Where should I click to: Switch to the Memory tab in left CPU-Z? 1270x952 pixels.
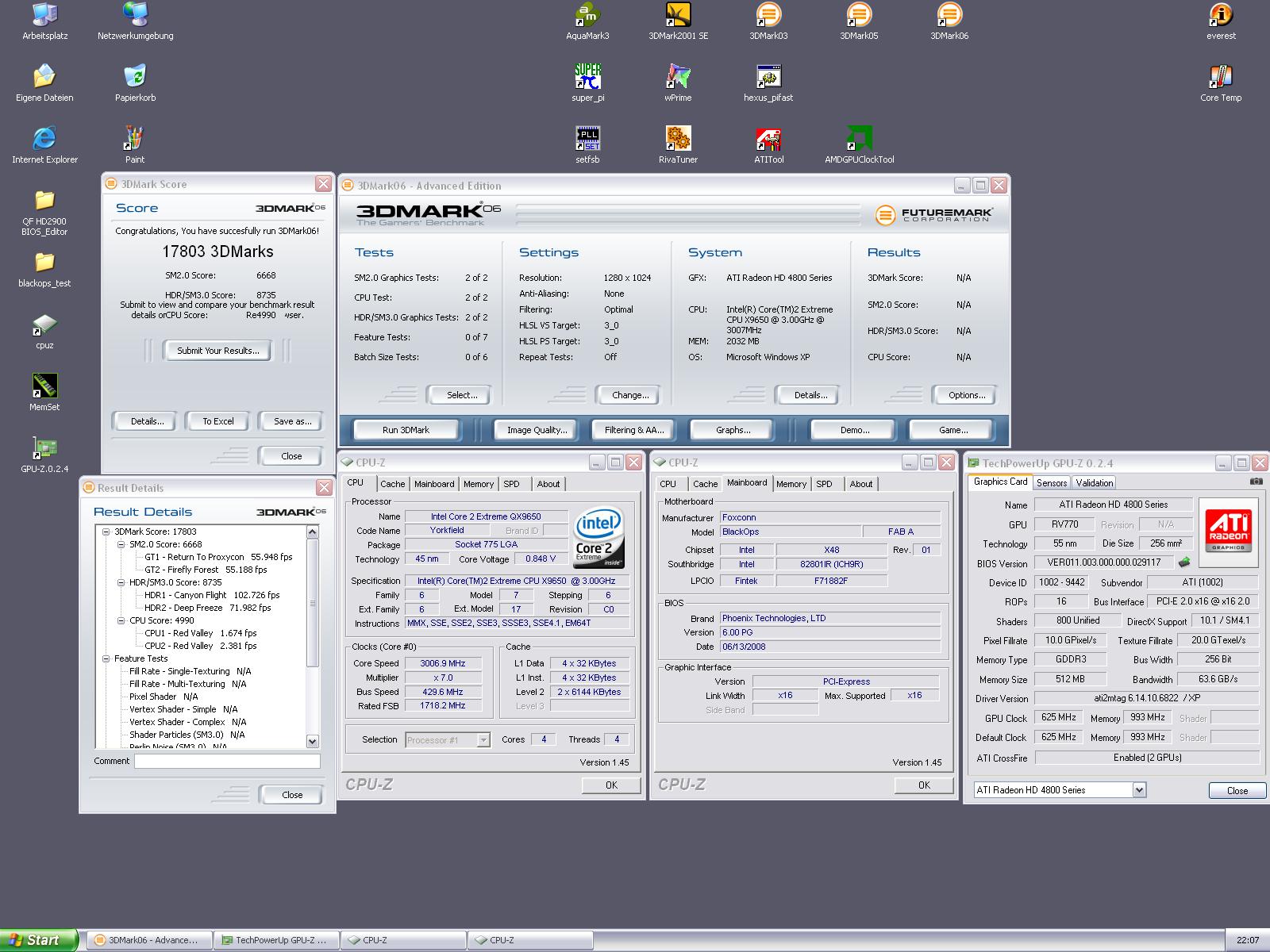[x=479, y=484]
